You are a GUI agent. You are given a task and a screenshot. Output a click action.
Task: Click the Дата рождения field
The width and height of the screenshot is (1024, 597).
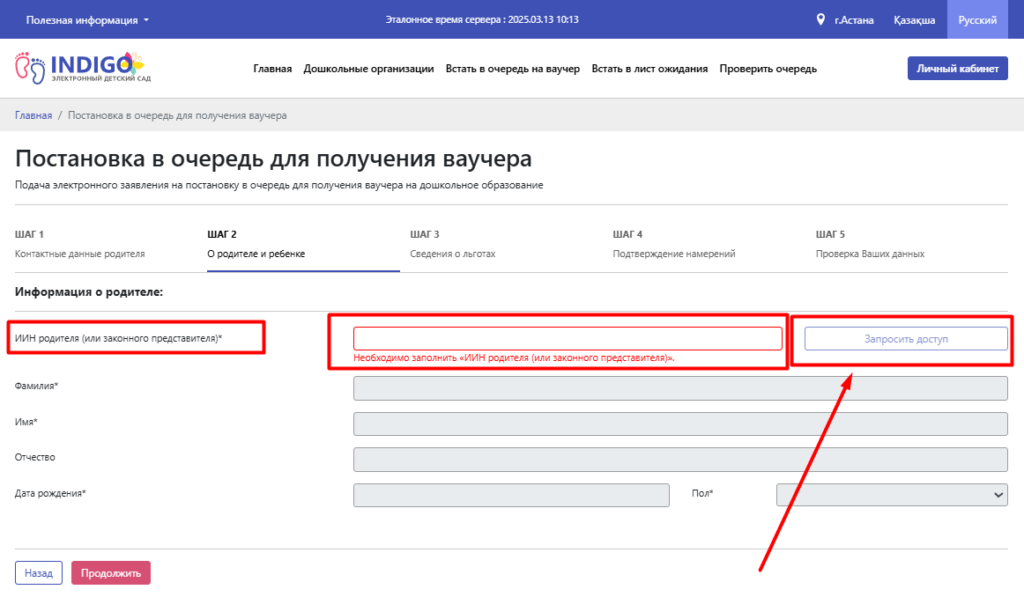tap(511, 494)
